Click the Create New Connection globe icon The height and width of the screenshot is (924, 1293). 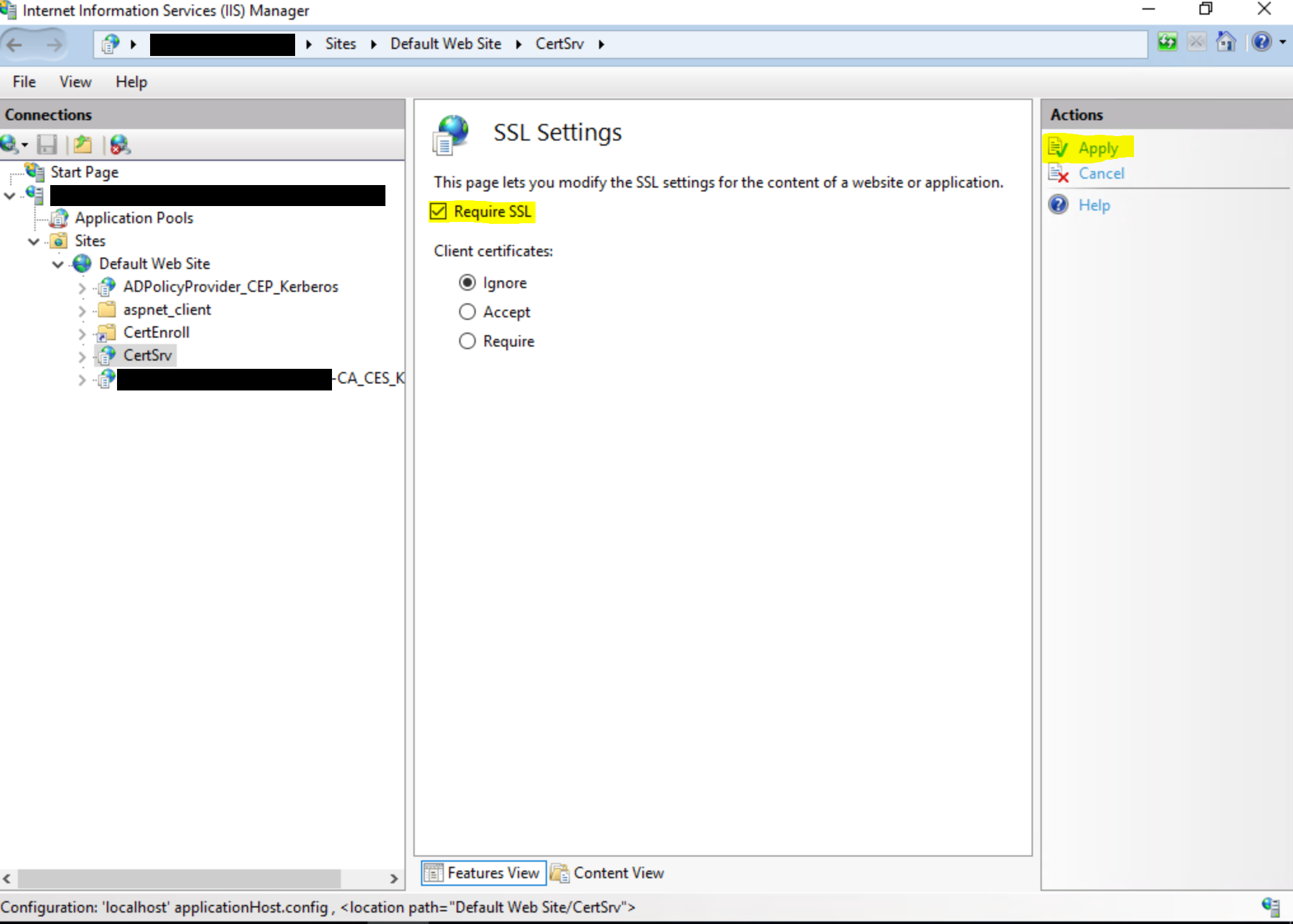[10, 144]
